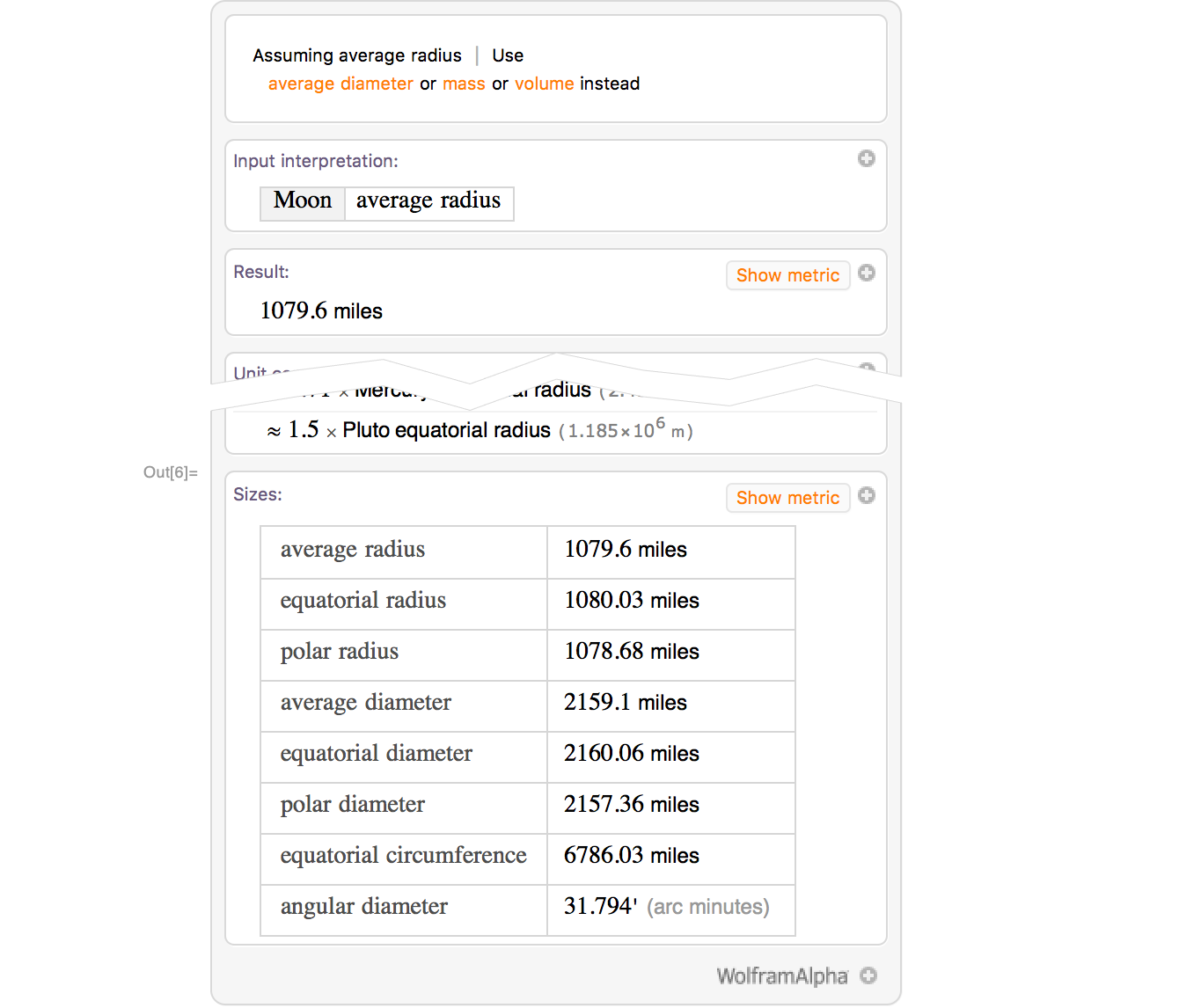Screen dimensions: 1179x1008
Task: Click the plus icon beside WolframAlpha logo
Action: (868, 975)
